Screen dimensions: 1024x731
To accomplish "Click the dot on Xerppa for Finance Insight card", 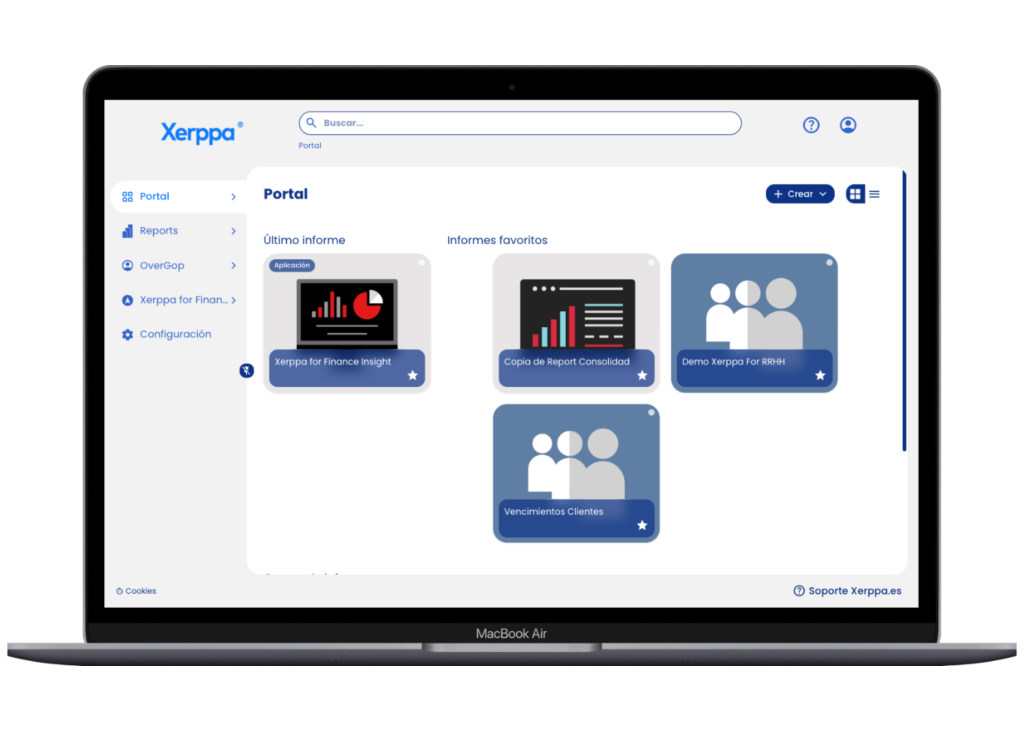I will [422, 263].
